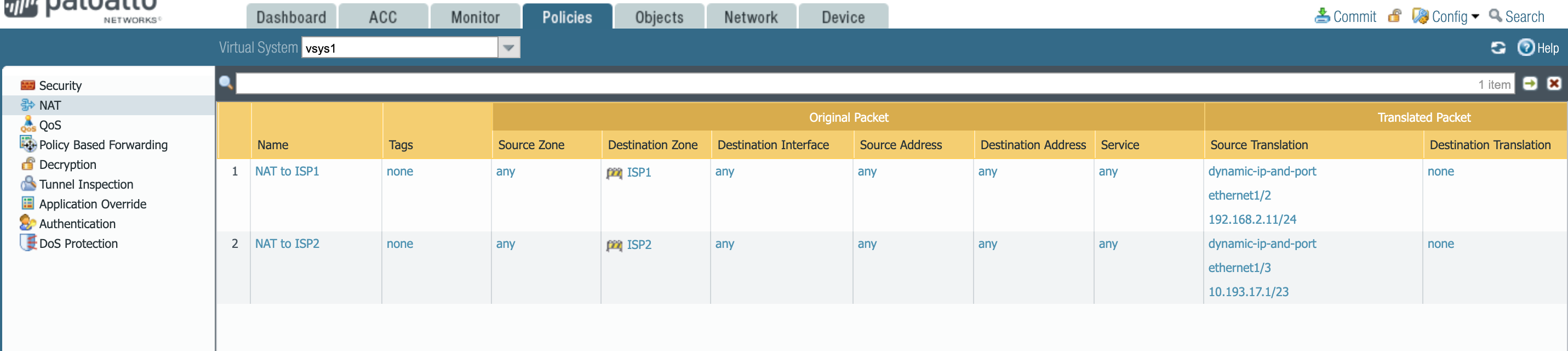Click the refresh icon beside Help
Viewport: 1568px width, 351px height.
click(1498, 48)
